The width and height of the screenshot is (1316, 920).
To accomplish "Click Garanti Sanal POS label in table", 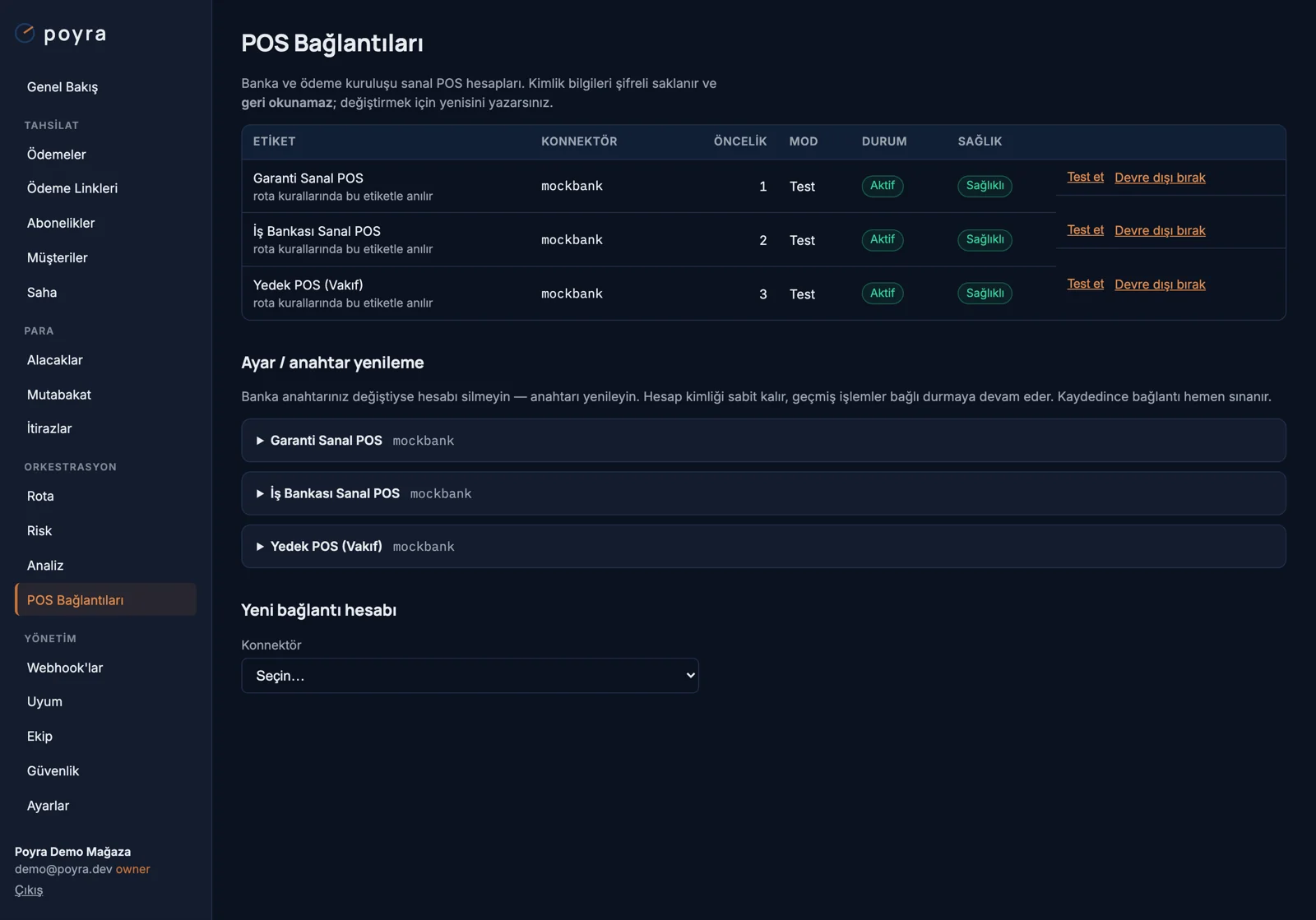I will pyautogui.click(x=308, y=178).
